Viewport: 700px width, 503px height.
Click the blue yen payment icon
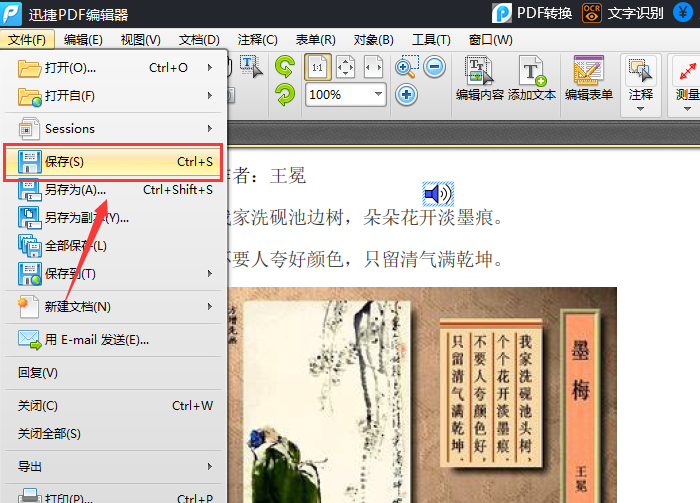click(x=683, y=12)
